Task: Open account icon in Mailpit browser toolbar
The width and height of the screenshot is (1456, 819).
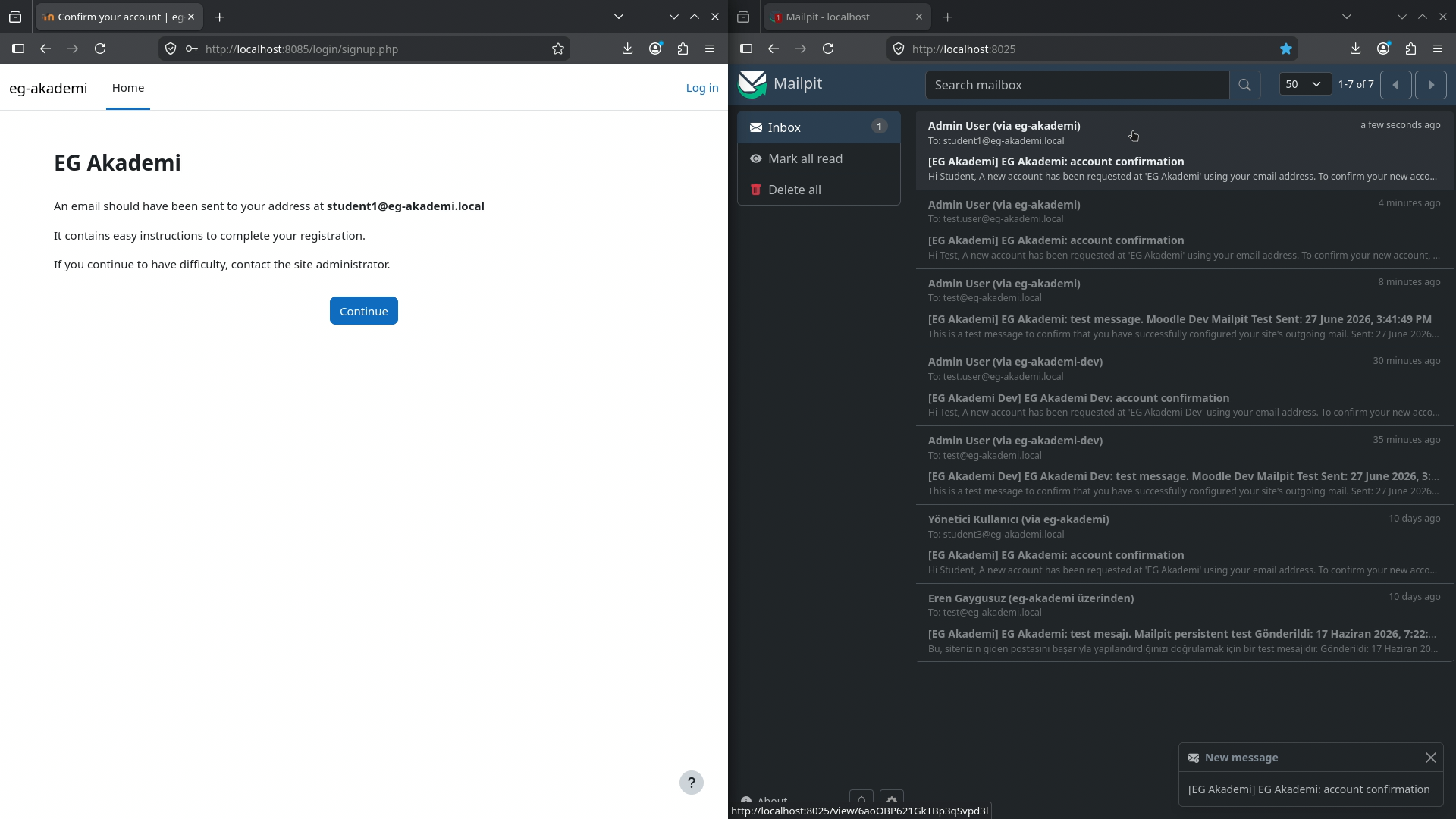Action: click(1383, 49)
